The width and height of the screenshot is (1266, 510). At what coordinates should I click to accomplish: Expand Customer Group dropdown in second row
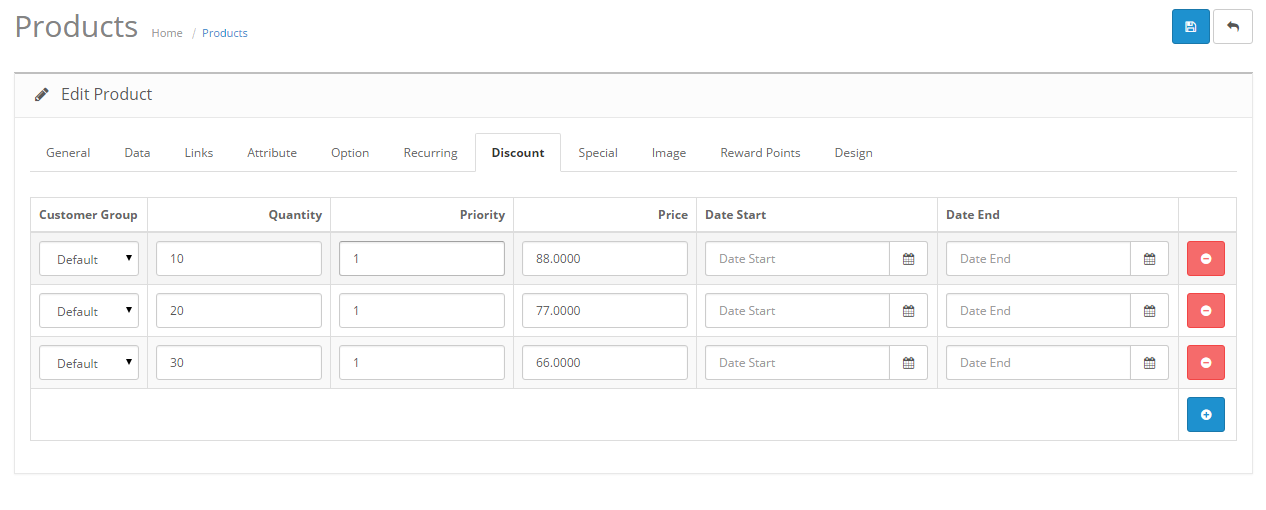(x=89, y=311)
